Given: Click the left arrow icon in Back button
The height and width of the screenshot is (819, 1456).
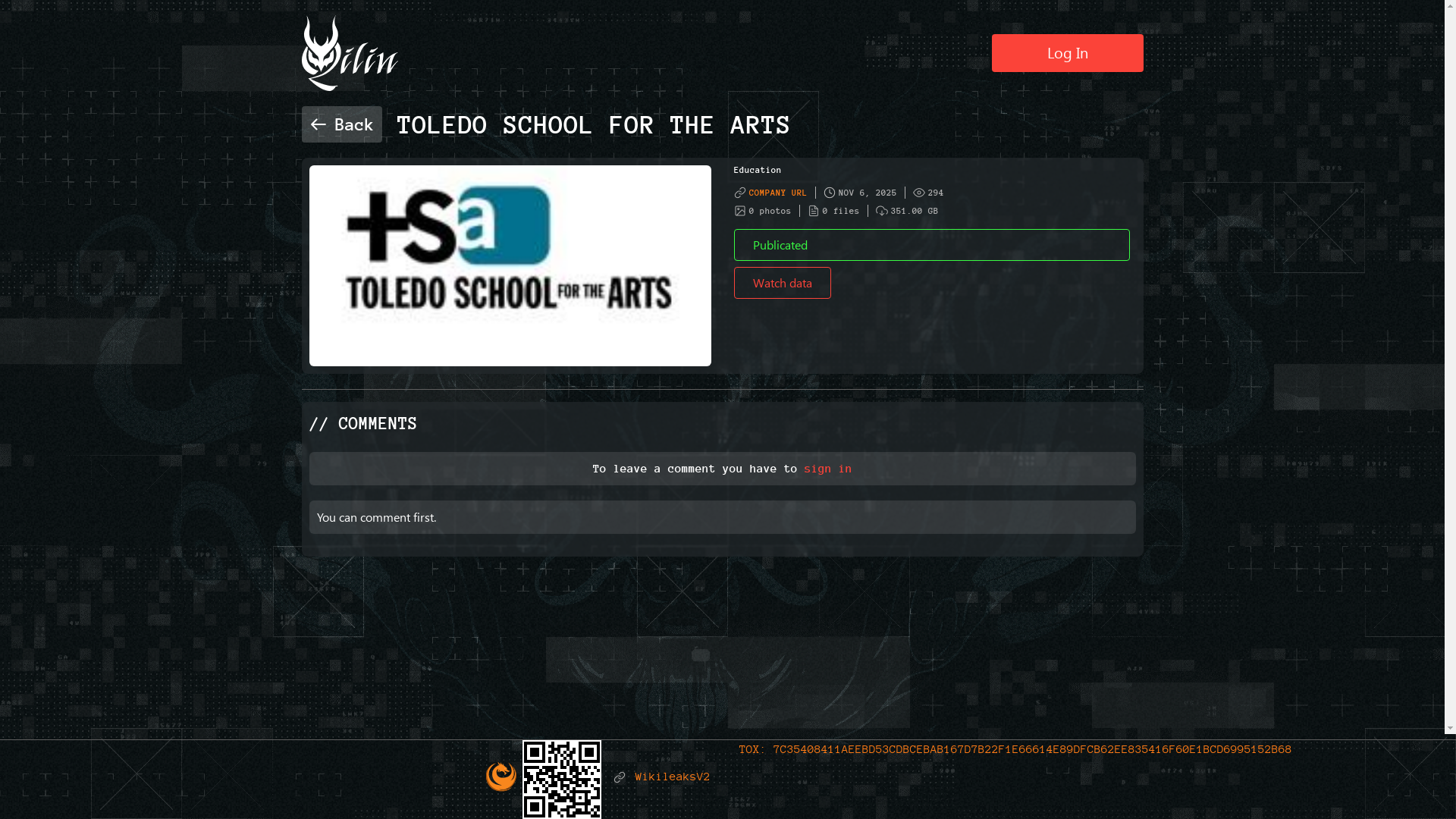Looking at the screenshot, I should click(318, 124).
